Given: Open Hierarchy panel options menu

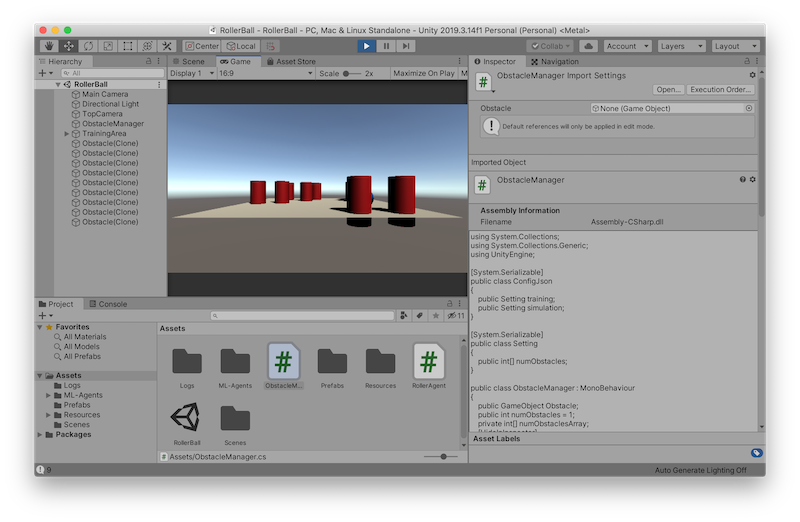Looking at the screenshot, I should click(159, 61).
